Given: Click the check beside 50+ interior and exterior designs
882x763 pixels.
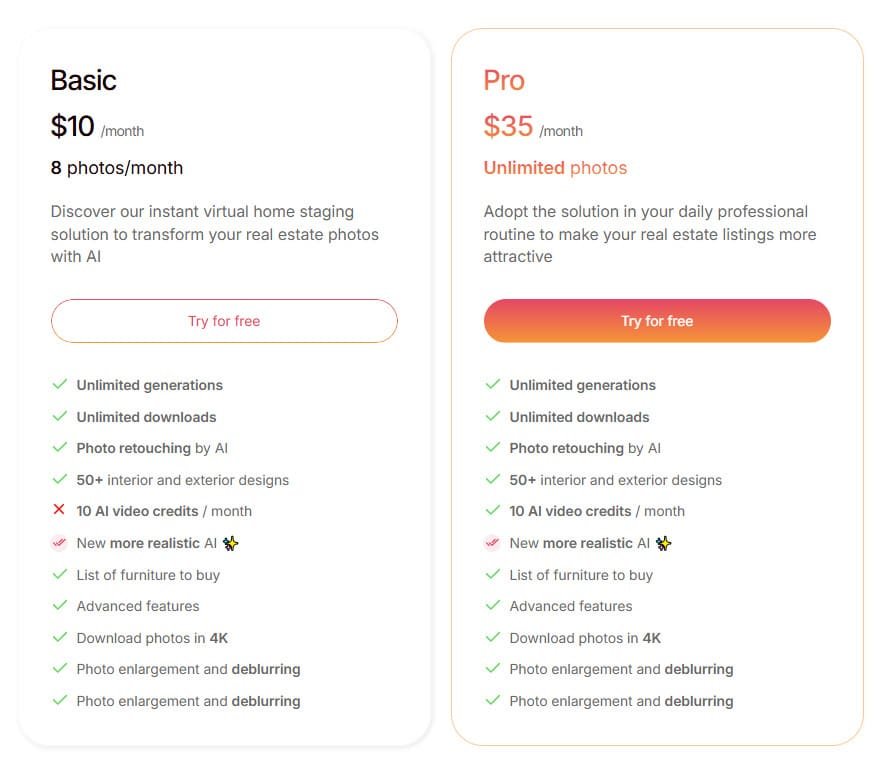Looking at the screenshot, I should pyautogui.click(x=60, y=480).
